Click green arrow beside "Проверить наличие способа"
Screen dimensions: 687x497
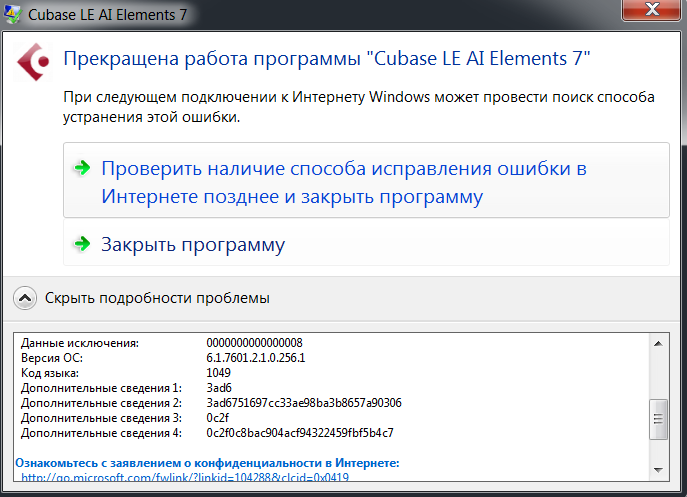[82, 168]
